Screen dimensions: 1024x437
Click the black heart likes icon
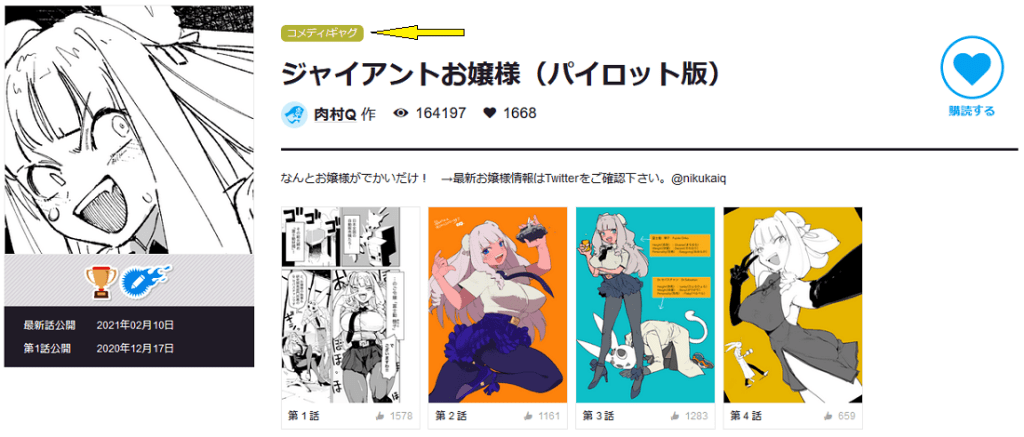[490, 114]
